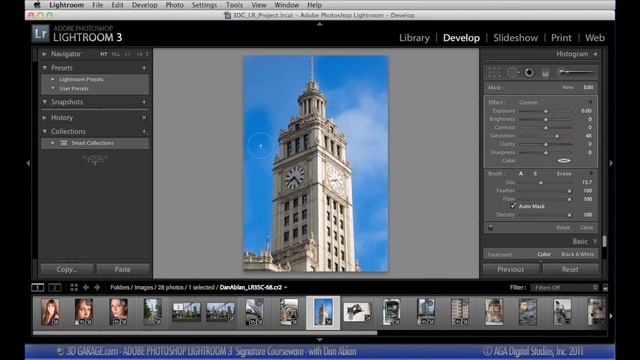Expand the Navigator panel
The image size is (640, 360).
pos(44,54)
